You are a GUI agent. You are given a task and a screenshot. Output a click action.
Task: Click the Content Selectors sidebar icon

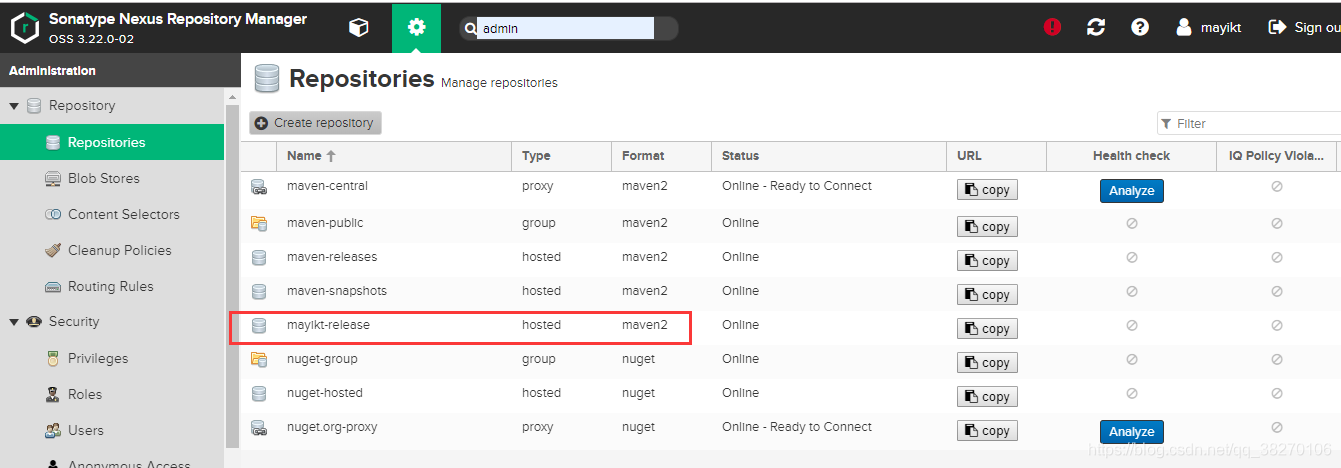point(53,214)
